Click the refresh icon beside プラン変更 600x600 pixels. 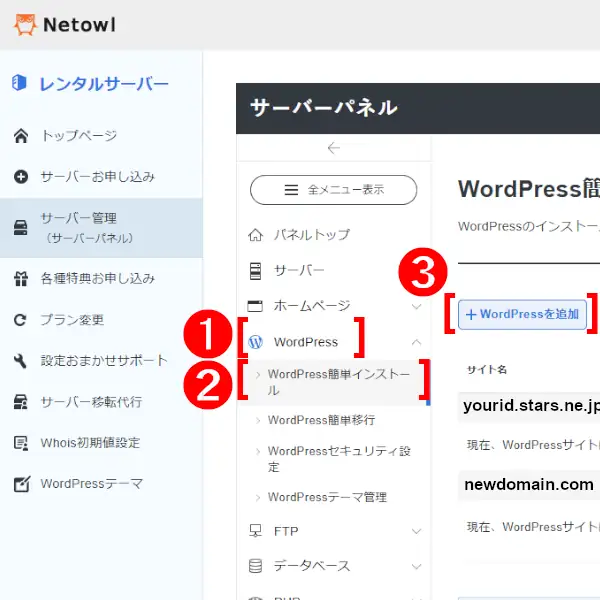click(20, 320)
